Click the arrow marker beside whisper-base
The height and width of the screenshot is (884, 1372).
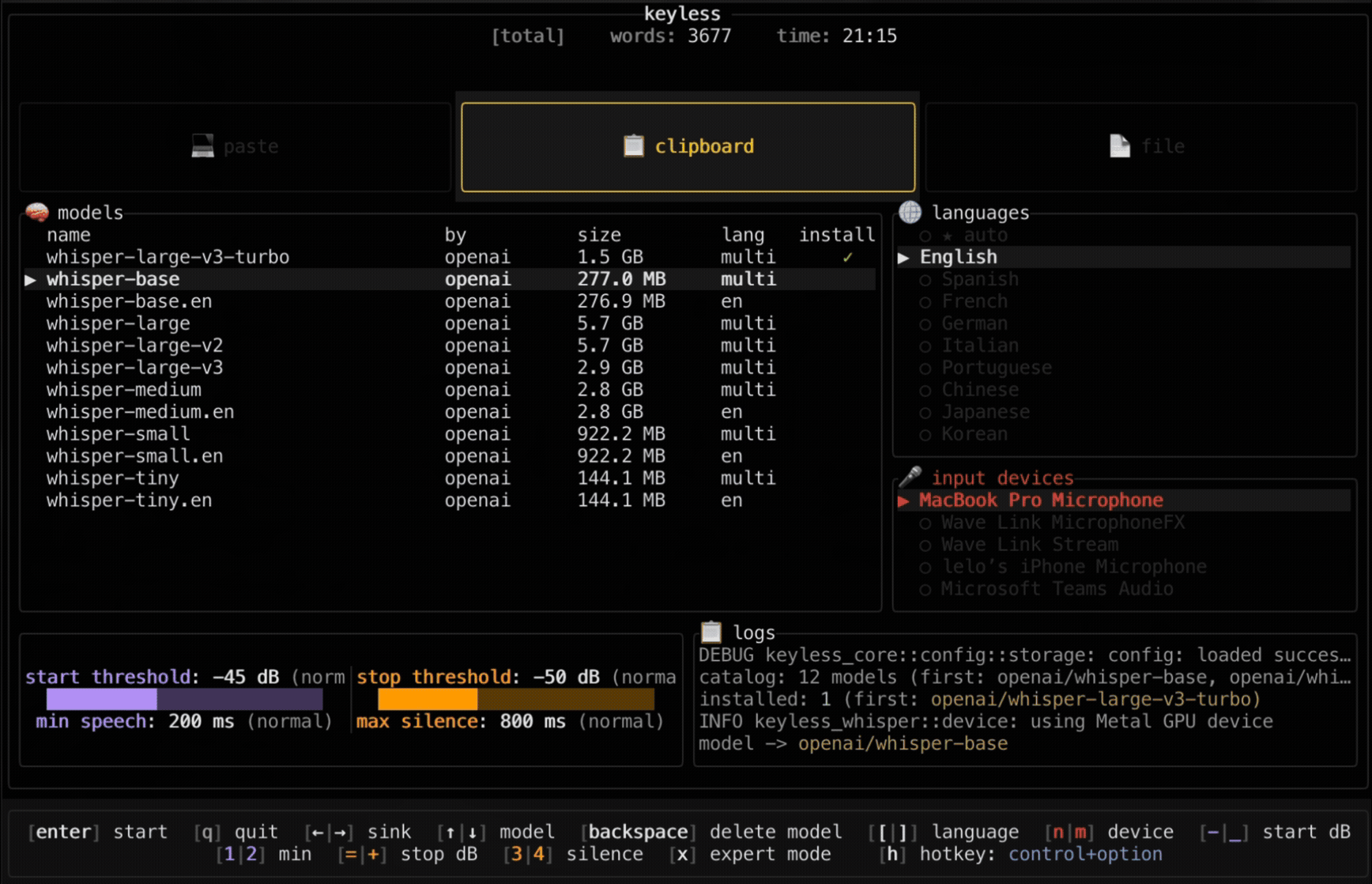30,280
